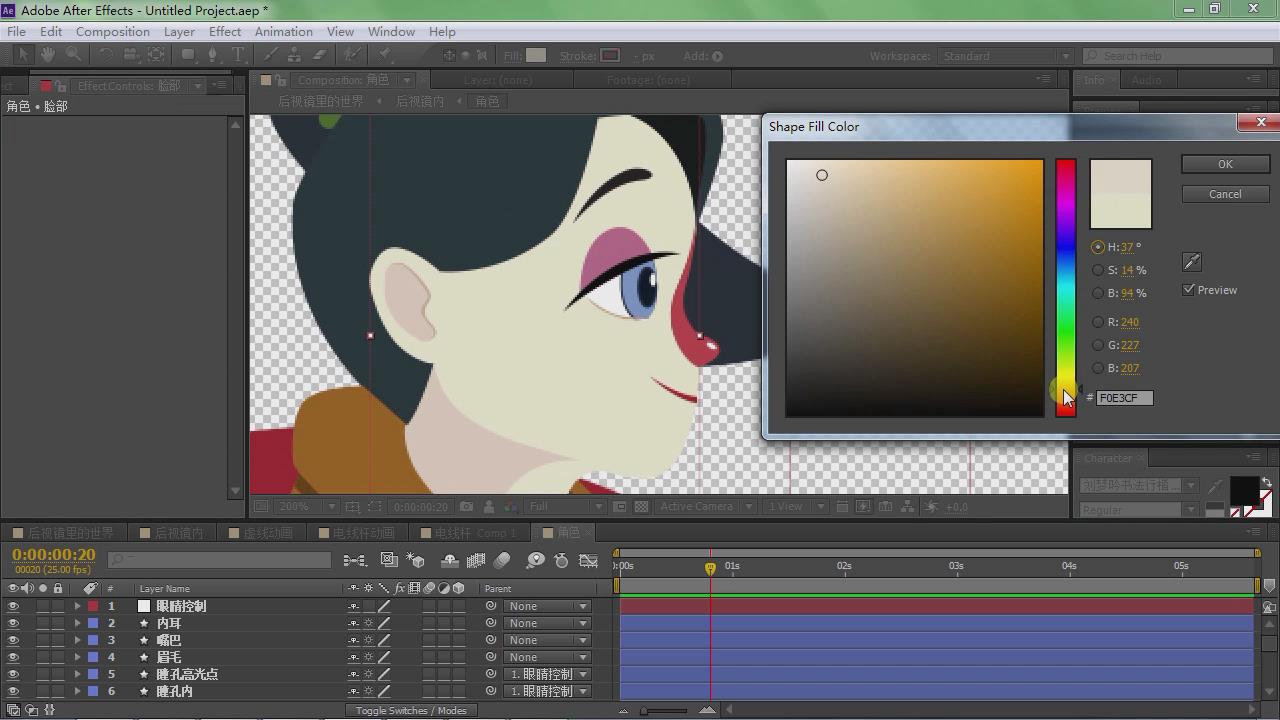Hide the 嘴巴 layer

point(13,640)
